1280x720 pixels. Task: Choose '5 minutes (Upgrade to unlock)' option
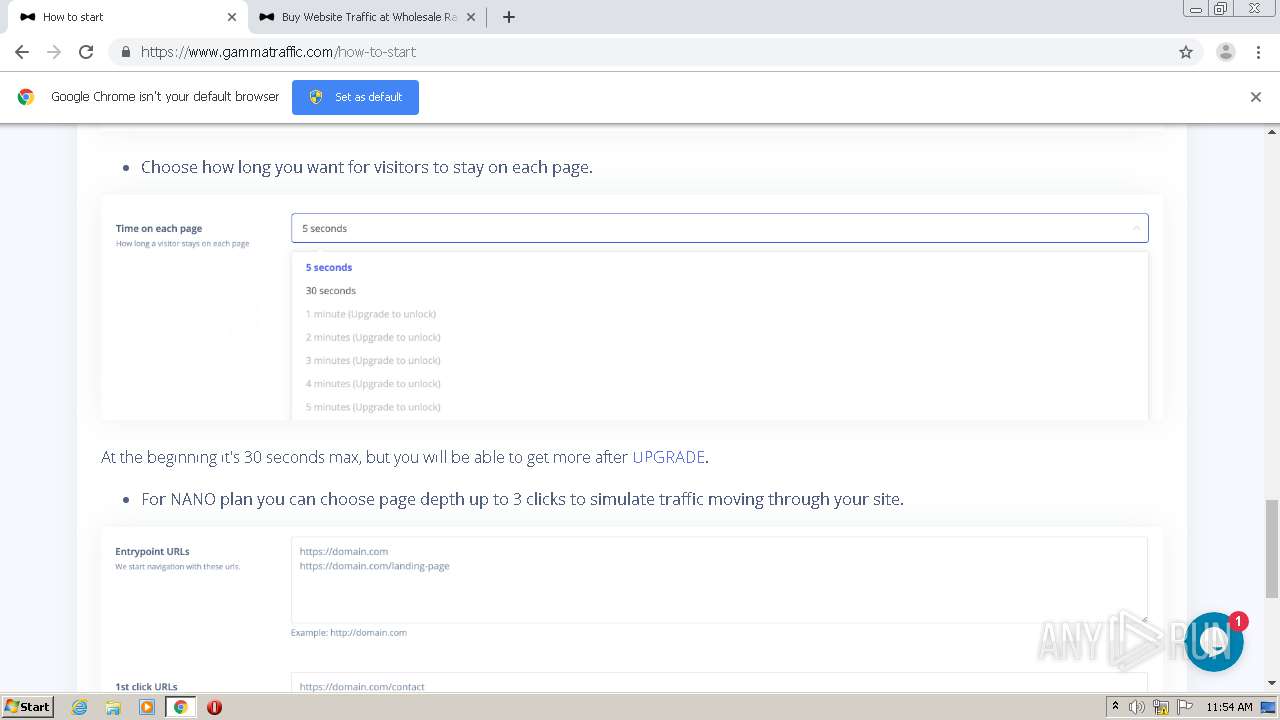click(x=373, y=407)
